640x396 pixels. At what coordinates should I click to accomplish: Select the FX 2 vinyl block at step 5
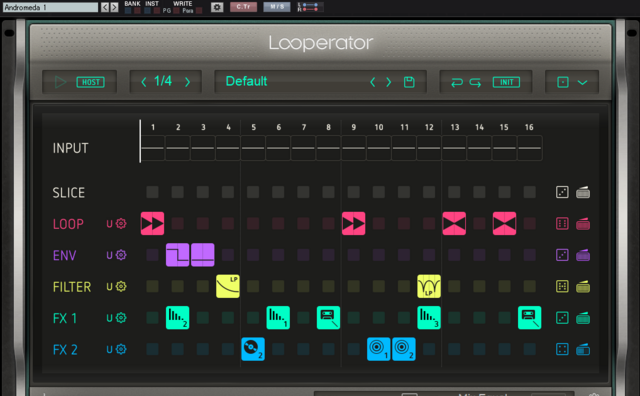point(253,349)
